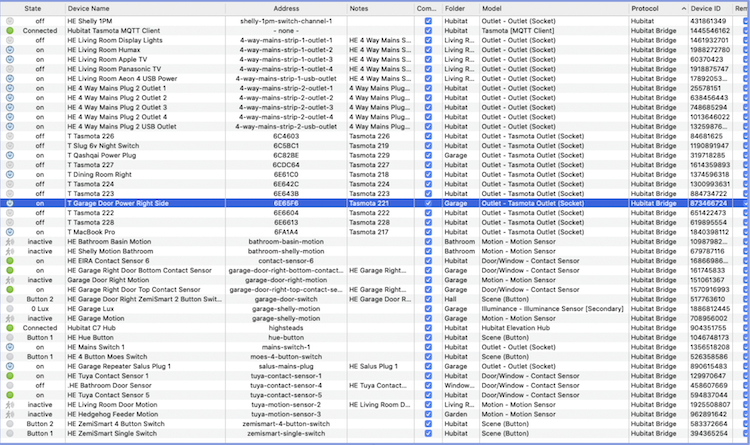Click green icon for HE Garage Right Door Bottom Contact Sensor
The image size is (750, 445).
[10, 270]
